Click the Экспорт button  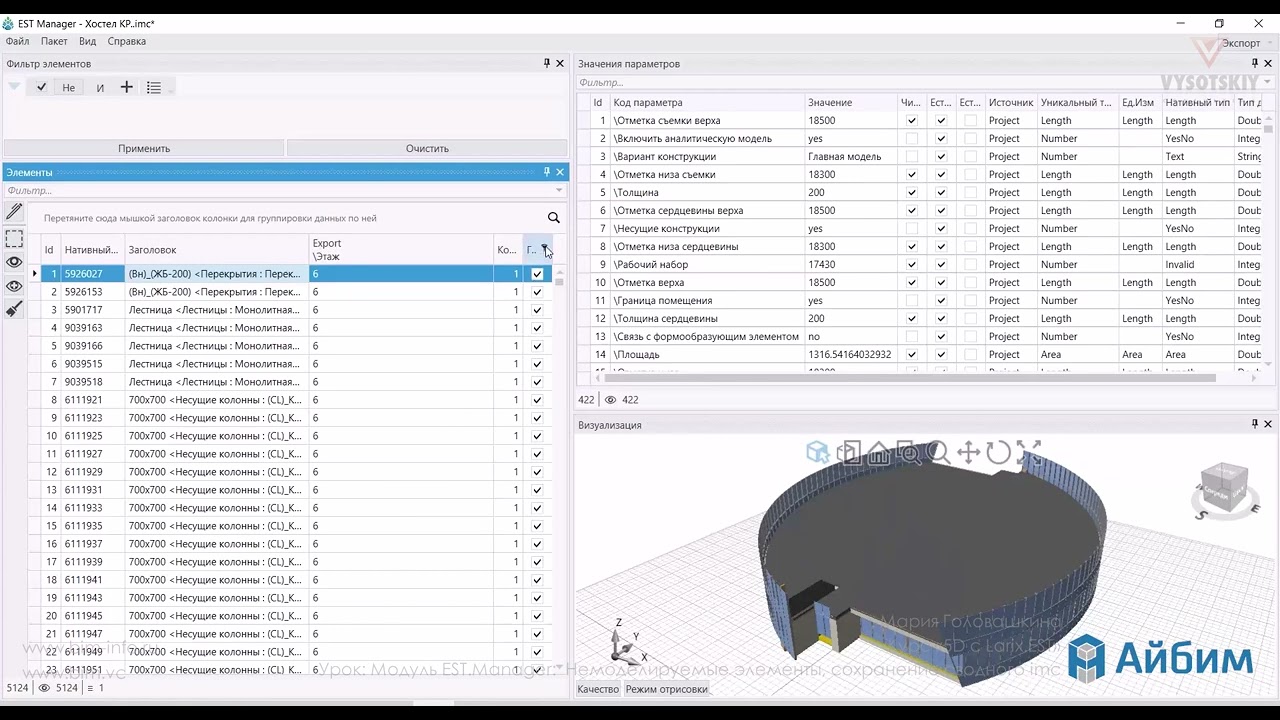1241,43
